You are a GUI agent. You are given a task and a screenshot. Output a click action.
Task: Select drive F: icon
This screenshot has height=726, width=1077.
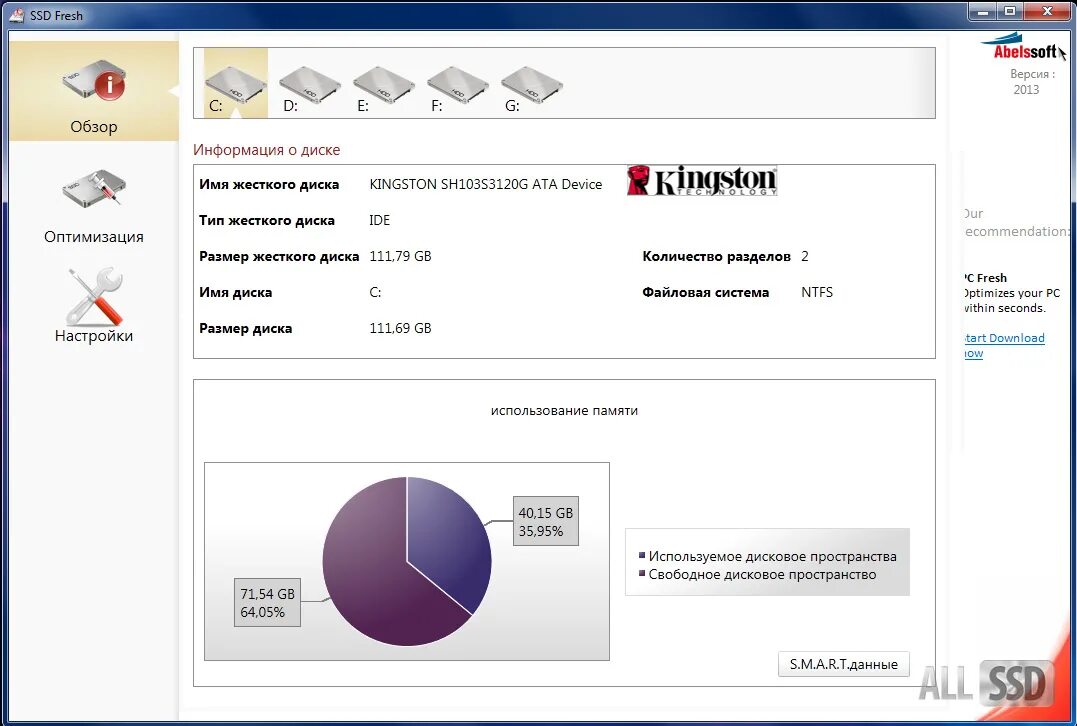click(457, 87)
